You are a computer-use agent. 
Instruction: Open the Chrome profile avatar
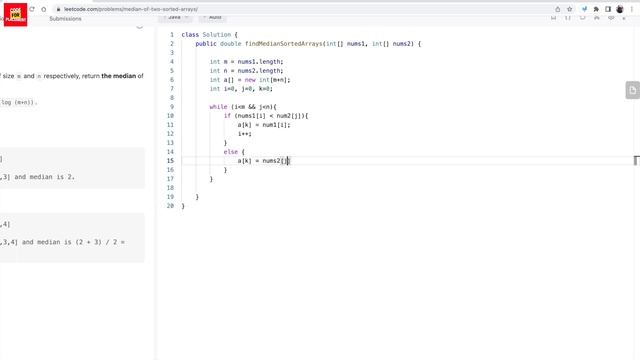pos(620,9)
